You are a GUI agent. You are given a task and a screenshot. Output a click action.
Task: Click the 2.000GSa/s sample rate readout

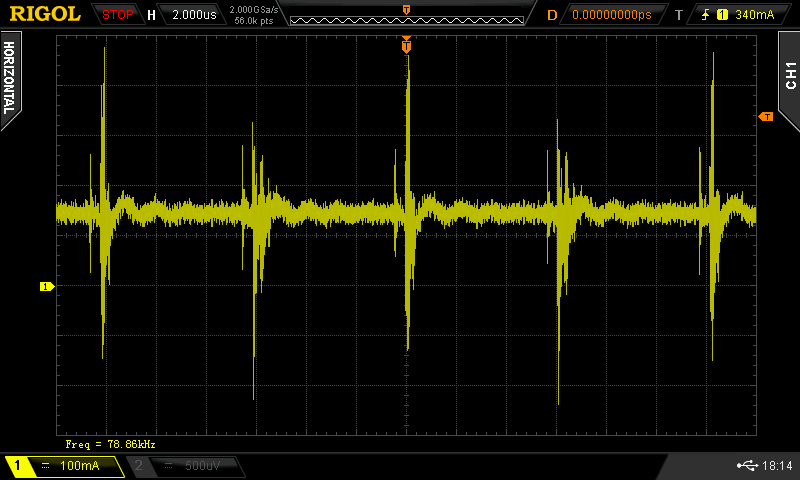254,10
